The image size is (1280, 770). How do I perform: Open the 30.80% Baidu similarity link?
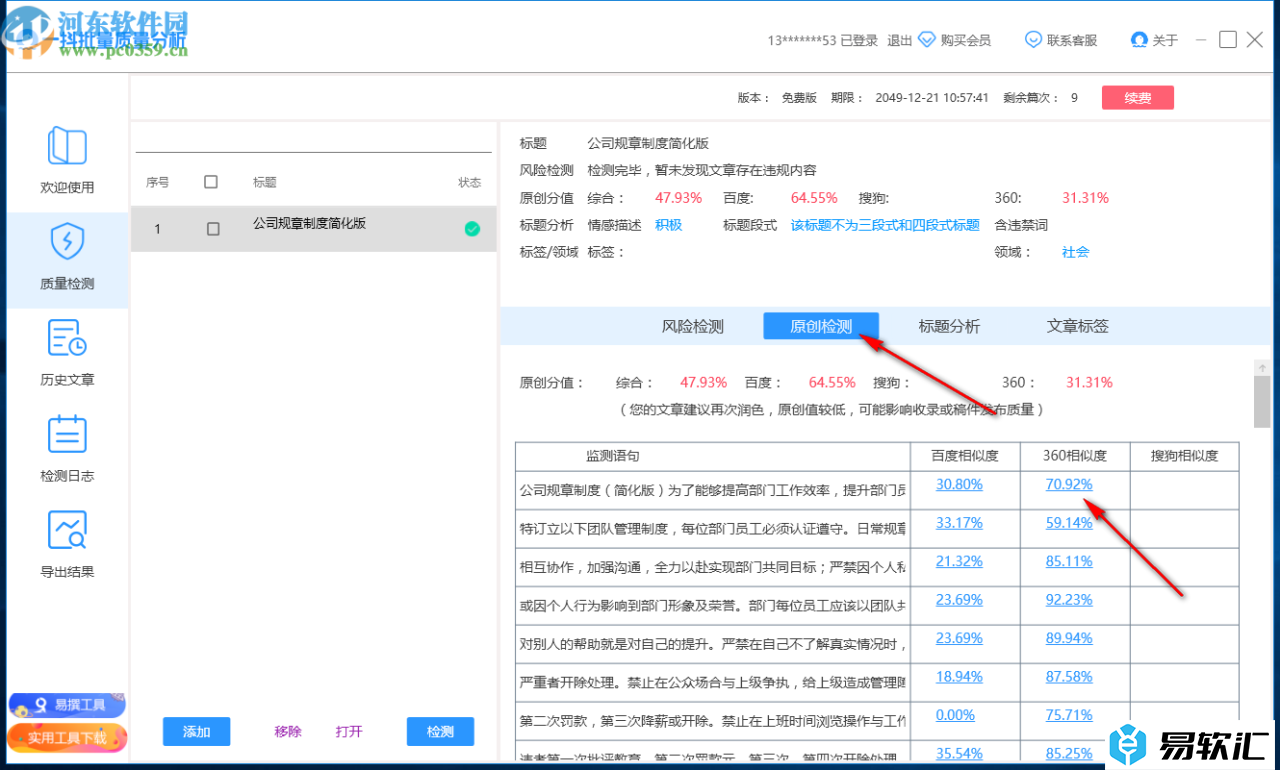click(959, 484)
